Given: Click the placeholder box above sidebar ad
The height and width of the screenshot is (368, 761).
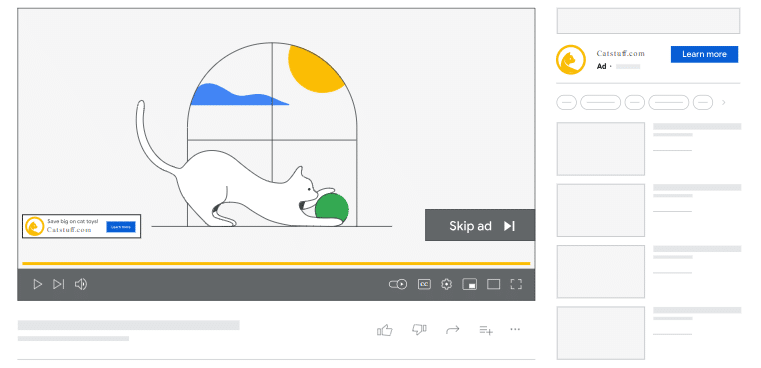Looking at the screenshot, I should [x=648, y=21].
